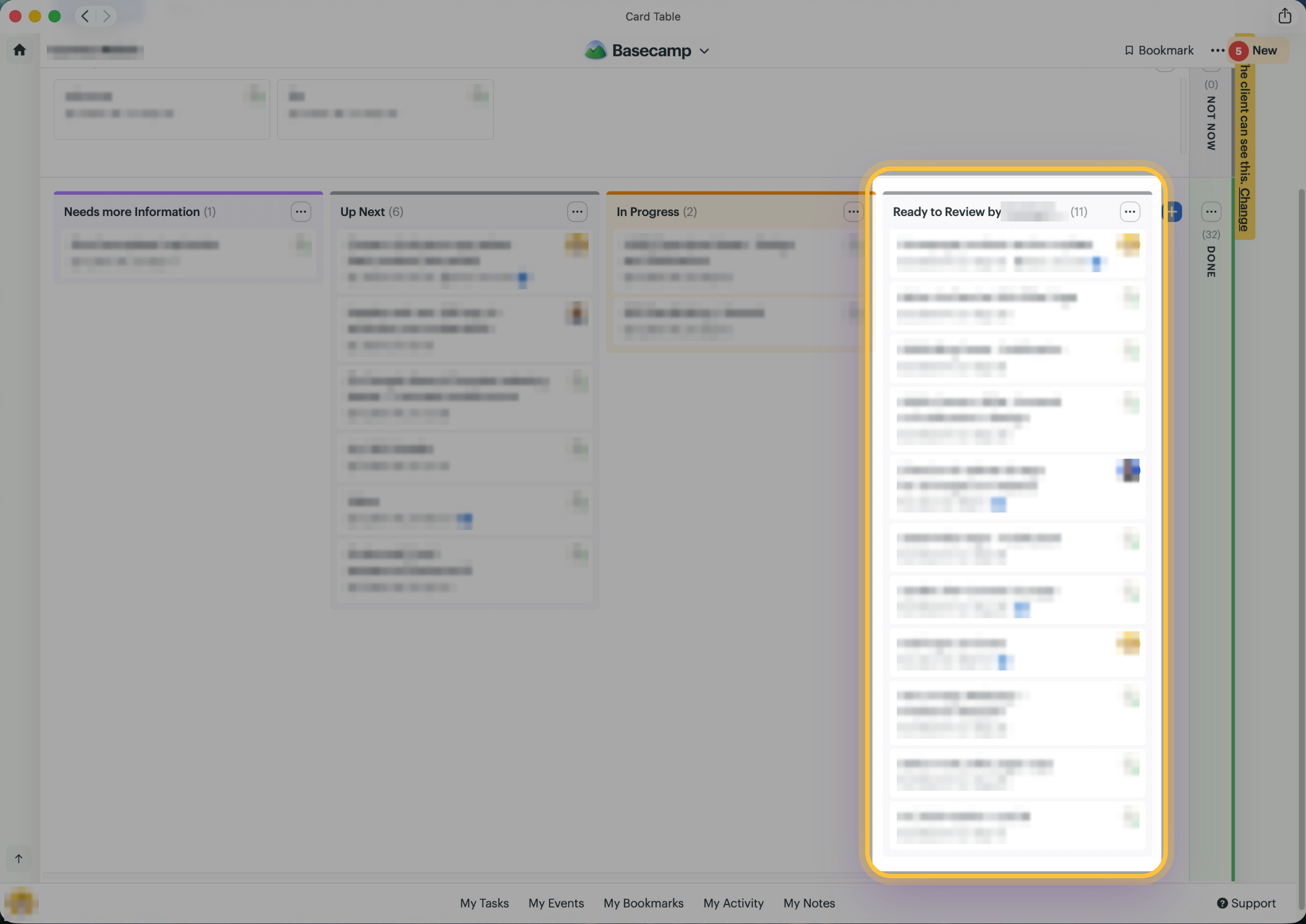Select the In Progress column title

[x=648, y=212]
